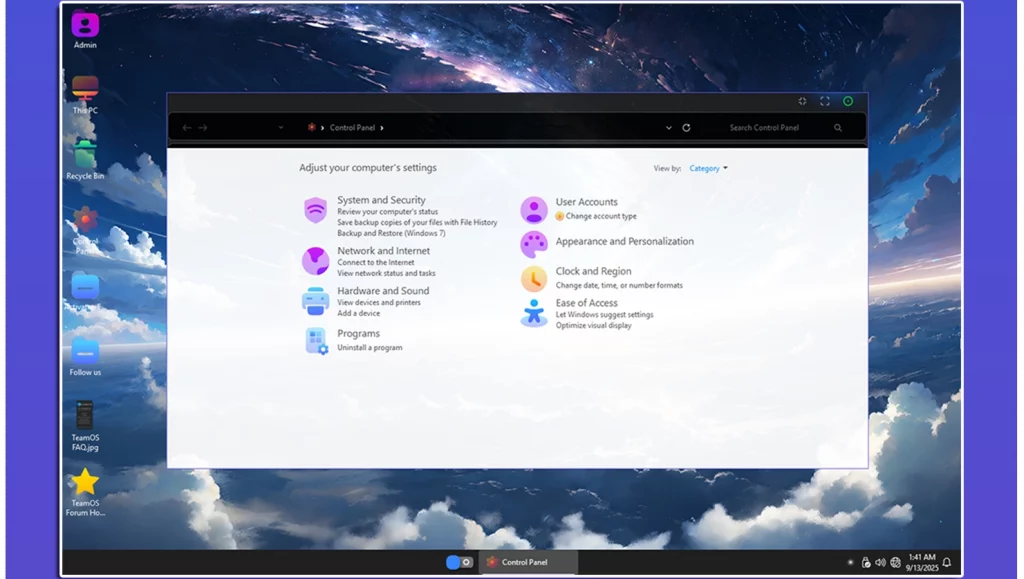Click the Ease of Access icon
1024x579 pixels.
click(534, 313)
